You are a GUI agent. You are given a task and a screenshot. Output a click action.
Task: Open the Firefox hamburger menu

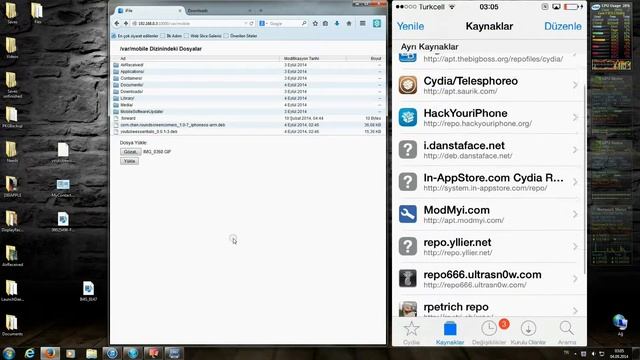click(362, 24)
